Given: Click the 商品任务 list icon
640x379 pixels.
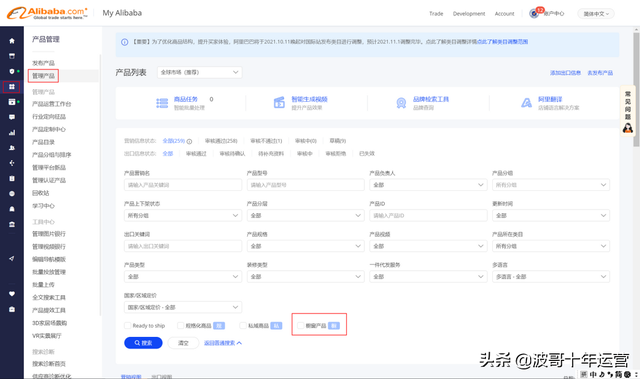Looking at the screenshot, I should pos(162,103).
